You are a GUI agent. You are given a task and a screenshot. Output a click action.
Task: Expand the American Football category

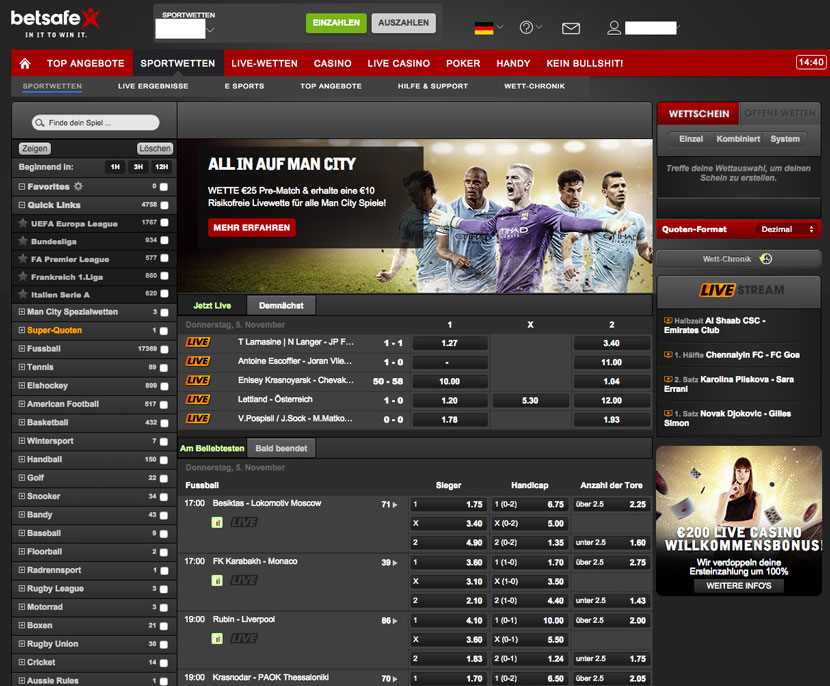[x=22, y=404]
